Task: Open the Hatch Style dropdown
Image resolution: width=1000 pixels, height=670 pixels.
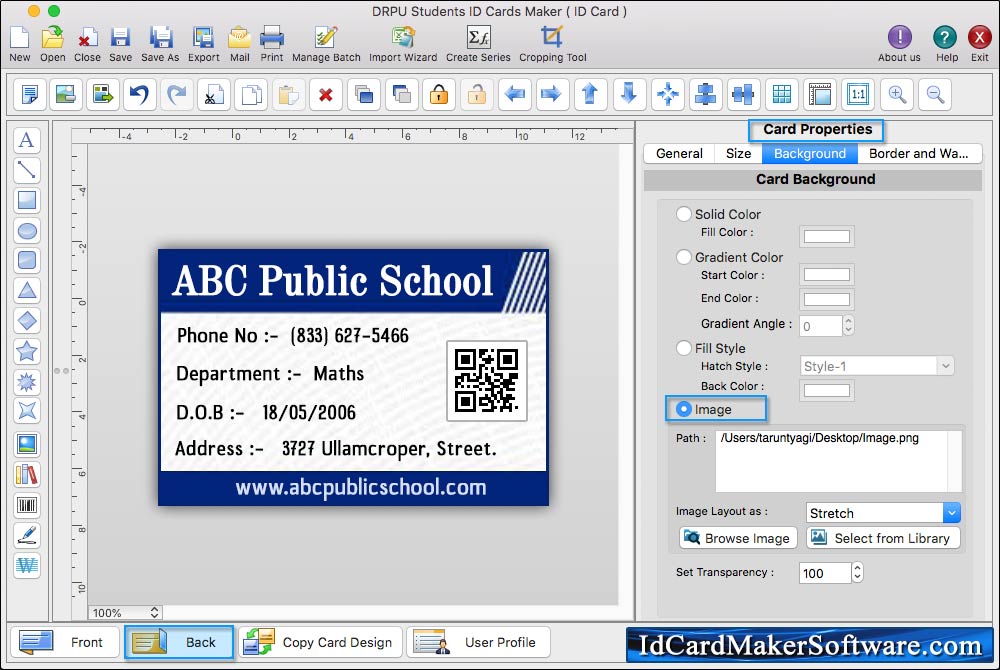Action: coord(877,366)
